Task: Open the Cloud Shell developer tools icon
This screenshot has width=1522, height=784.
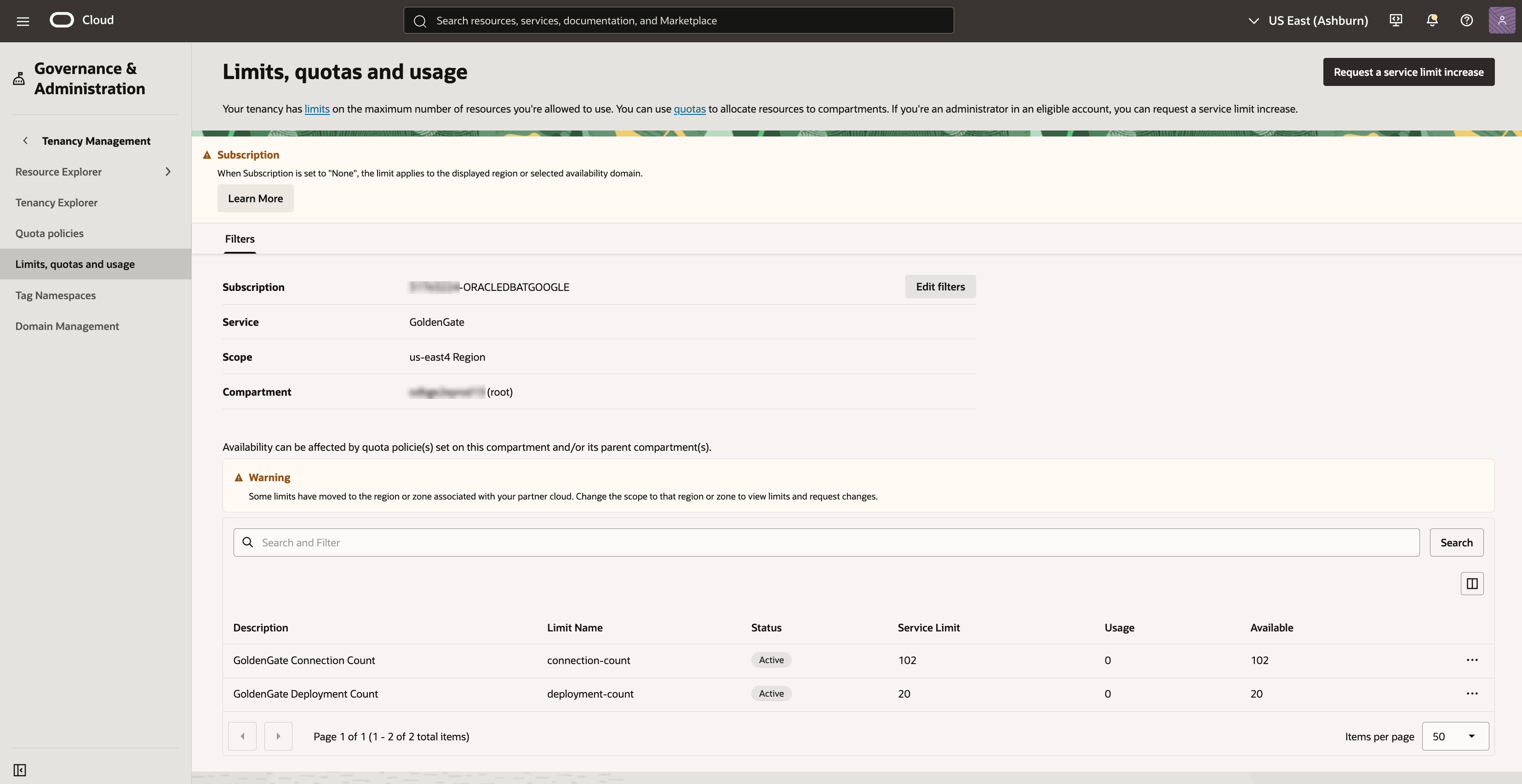Action: pyautogui.click(x=1396, y=20)
